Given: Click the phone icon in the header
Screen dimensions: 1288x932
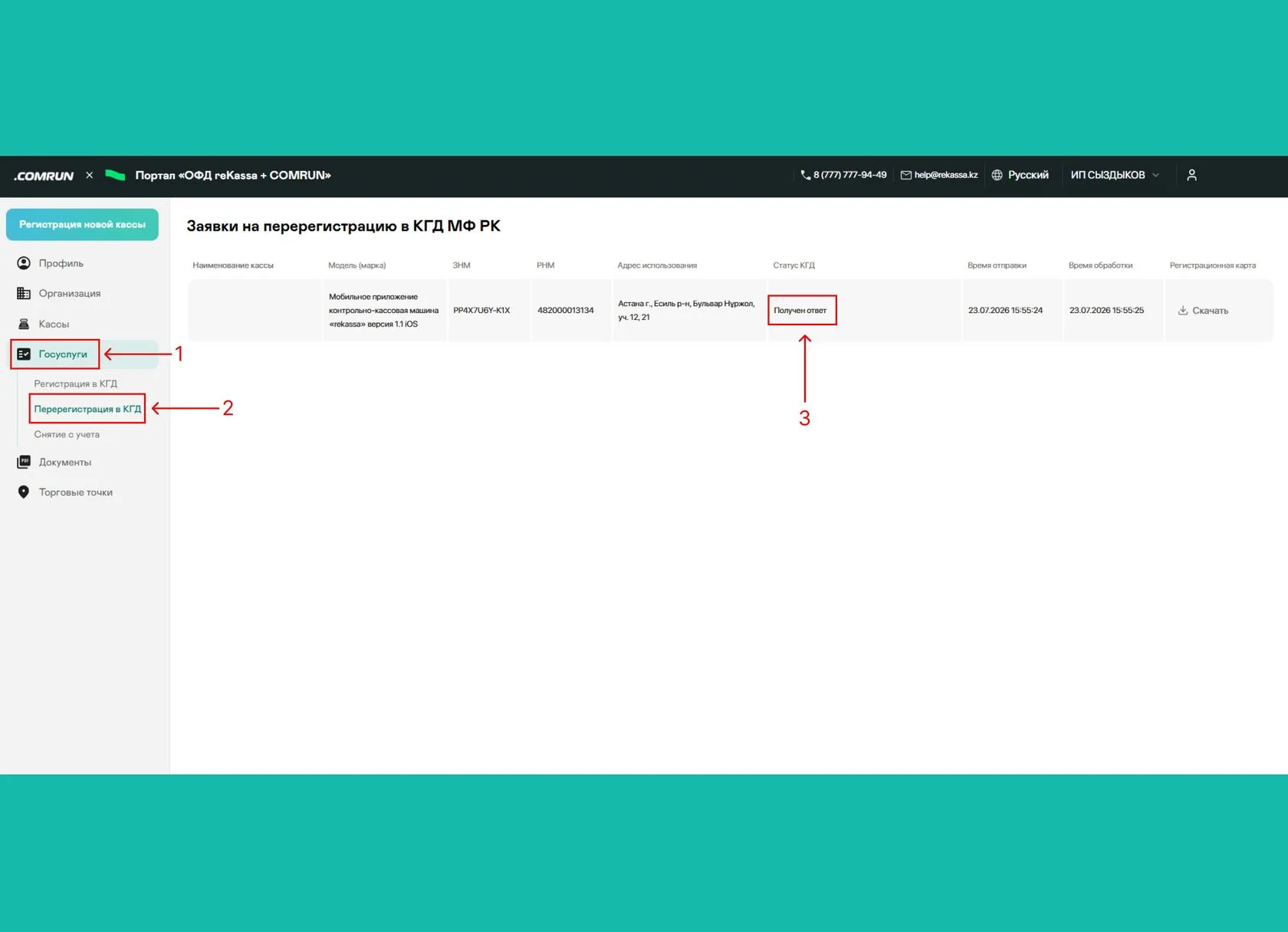Looking at the screenshot, I should pyautogui.click(x=805, y=175).
